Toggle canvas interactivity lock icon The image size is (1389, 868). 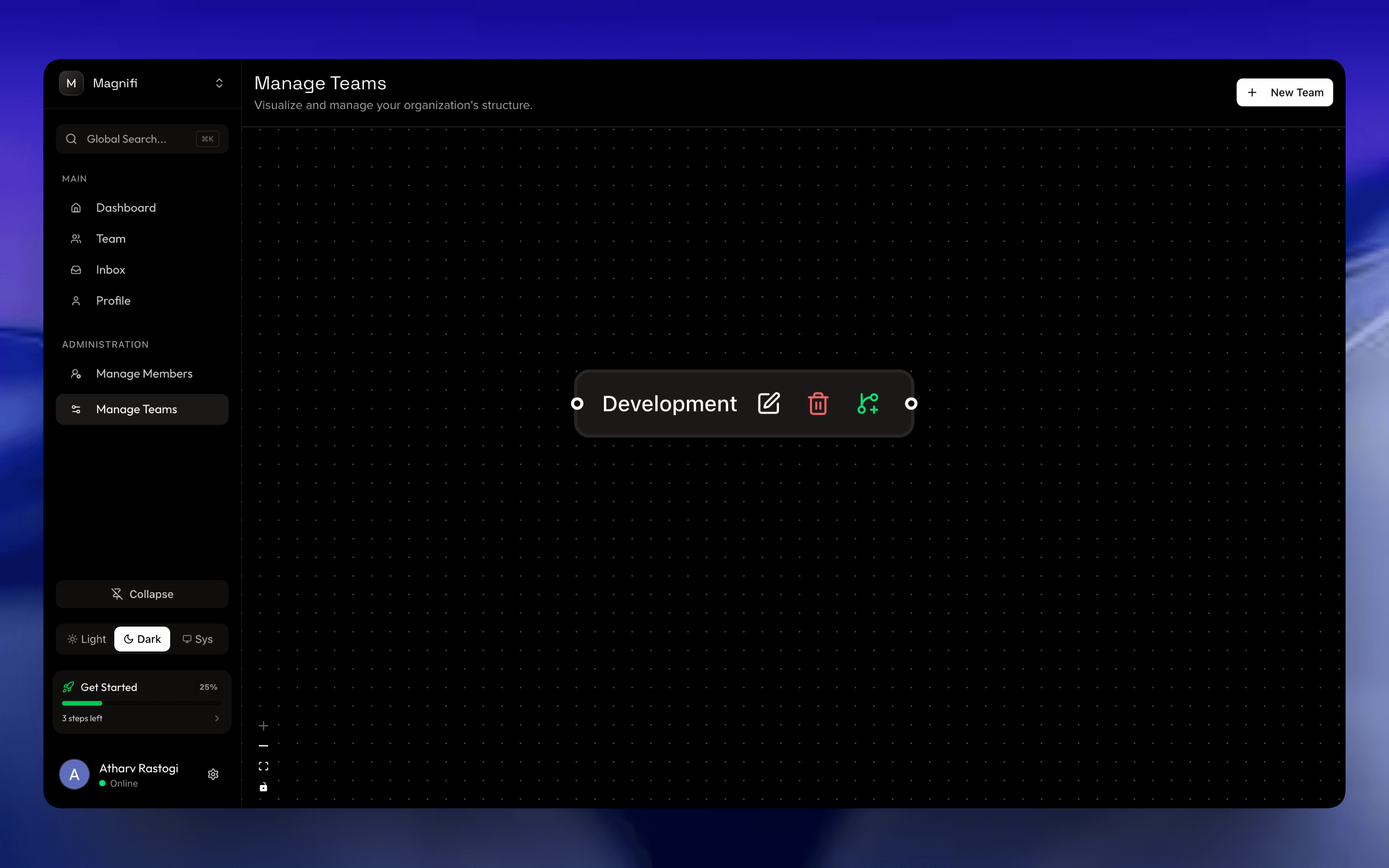point(263,787)
